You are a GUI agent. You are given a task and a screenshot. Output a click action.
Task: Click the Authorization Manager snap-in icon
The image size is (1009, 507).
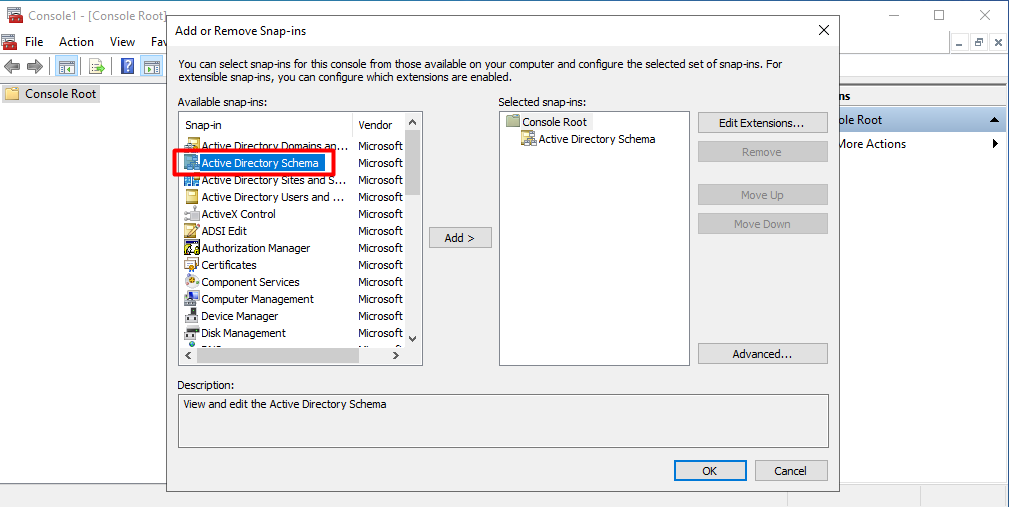192,248
